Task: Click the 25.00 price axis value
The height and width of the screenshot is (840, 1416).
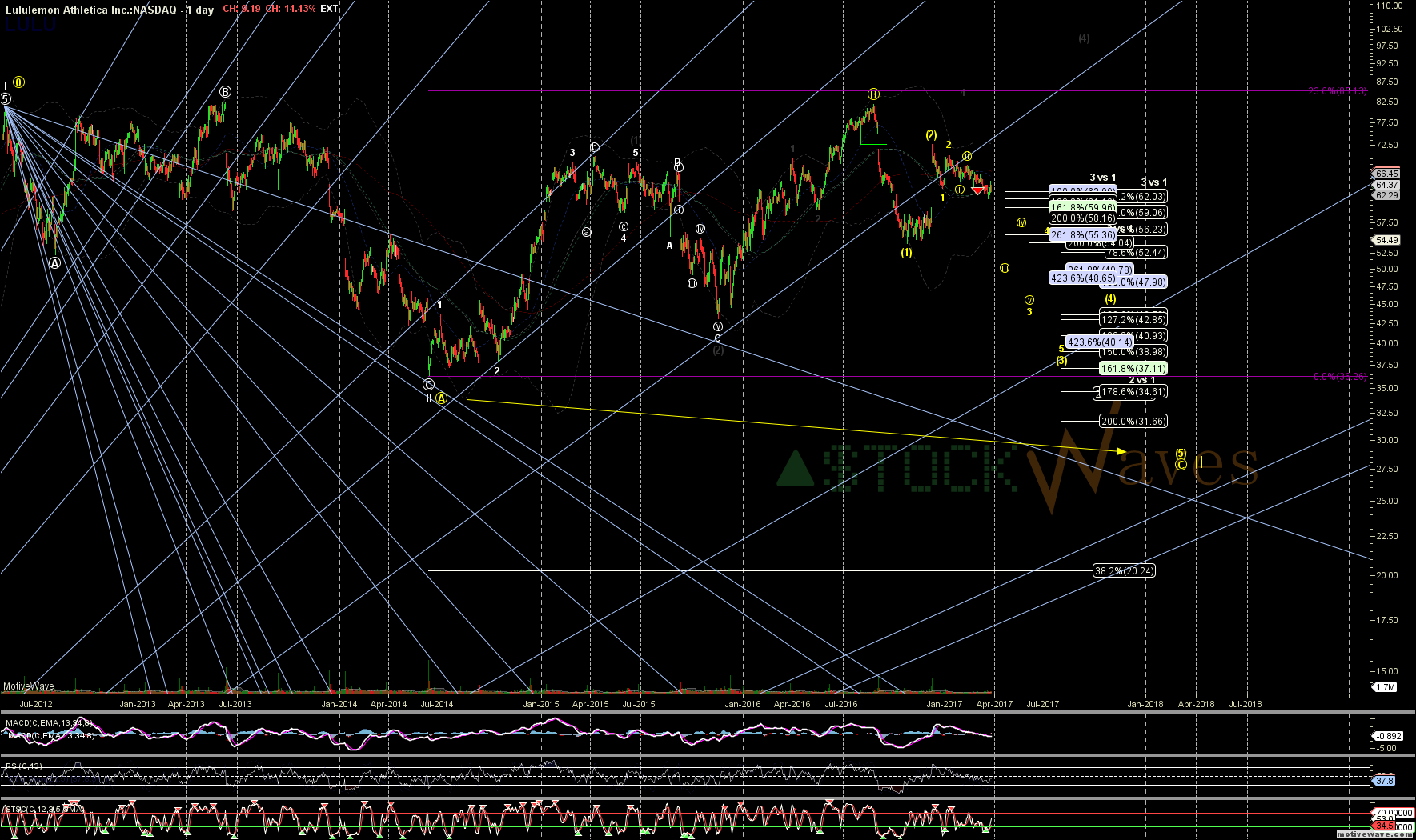Action: click(1387, 501)
